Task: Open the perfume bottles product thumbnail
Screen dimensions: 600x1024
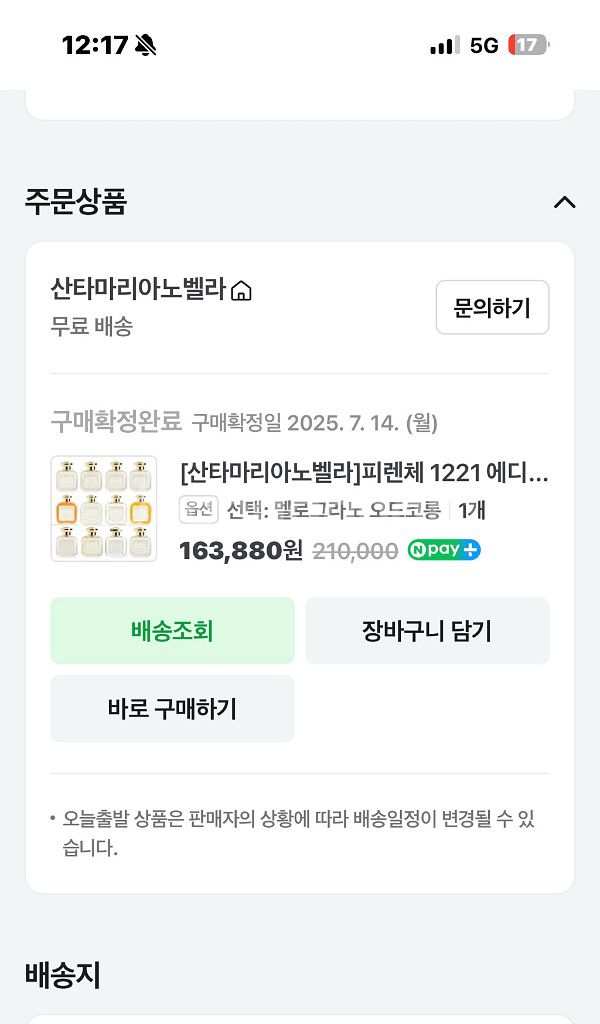Action: tap(104, 508)
